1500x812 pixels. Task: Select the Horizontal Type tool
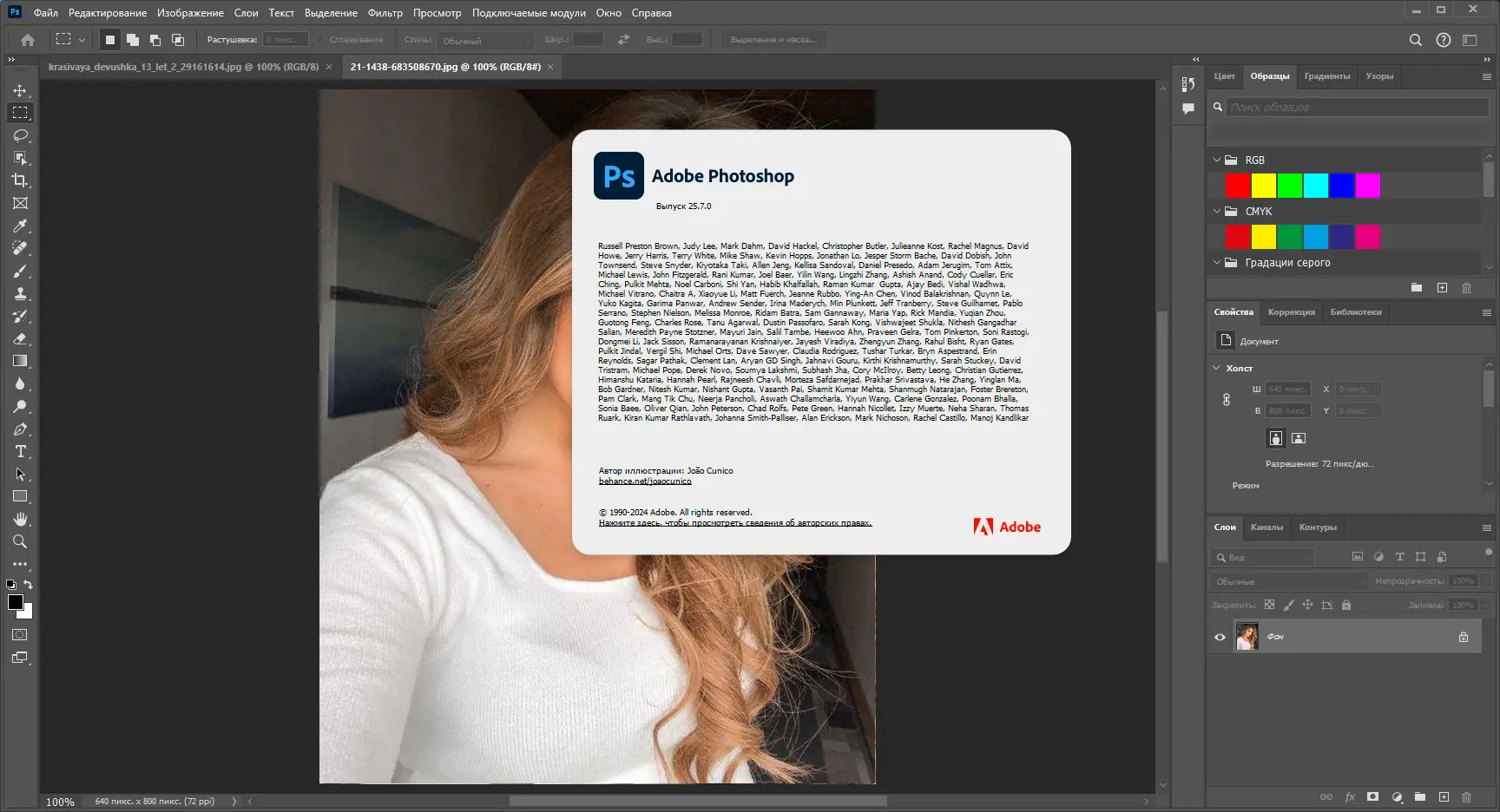pyautogui.click(x=20, y=451)
